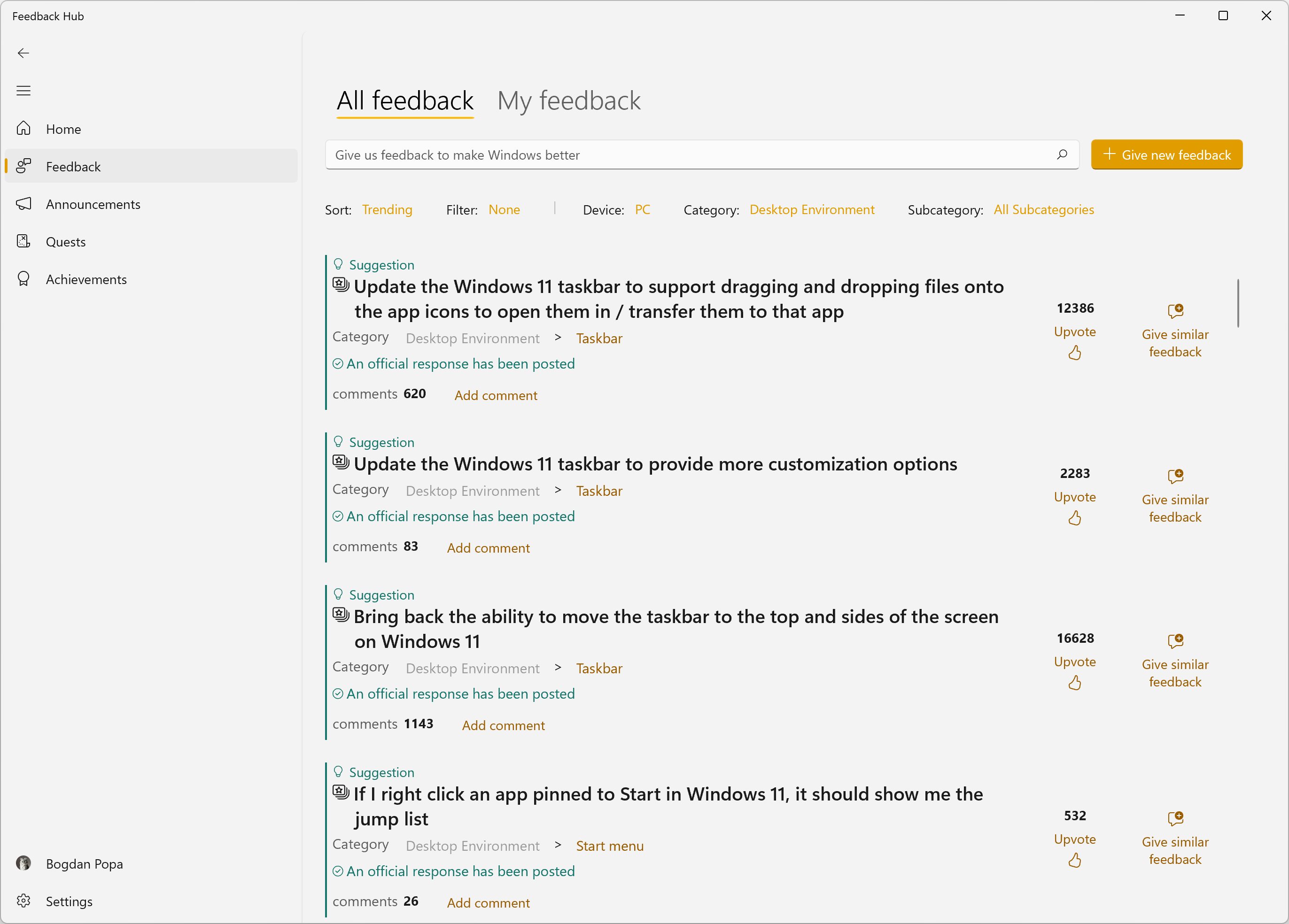
Task: Click Add comment on the drag-drop suggestion
Action: click(x=497, y=395)
